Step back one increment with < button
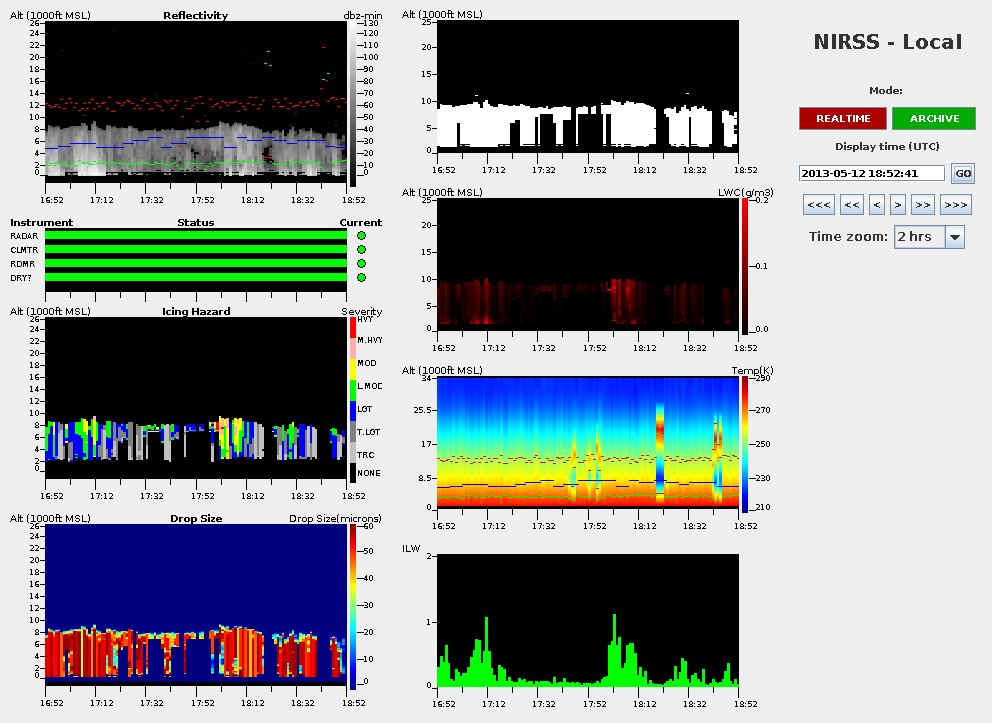The width and height of the screenshot is (992, 723). click(877, 205)
